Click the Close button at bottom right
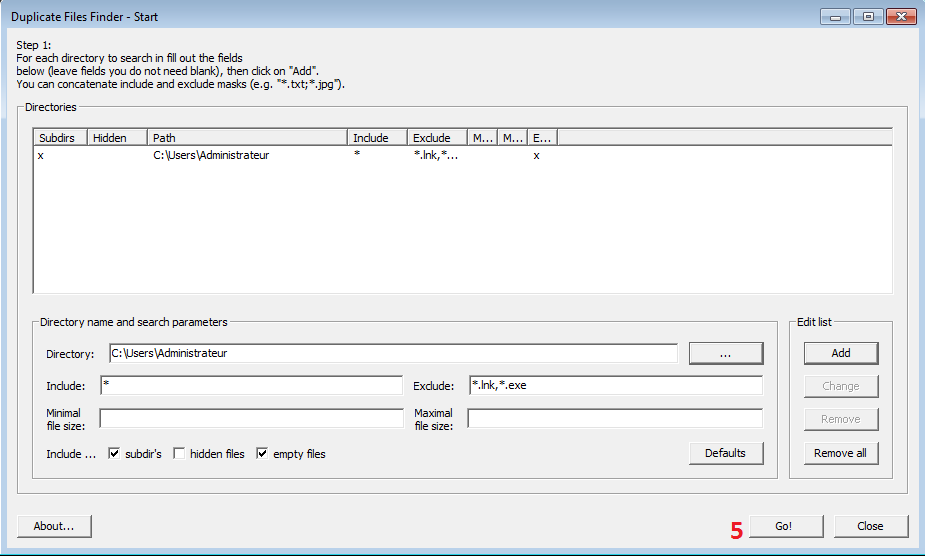The image size is (925, 556). pyautogui.click(x=870, y=527)
